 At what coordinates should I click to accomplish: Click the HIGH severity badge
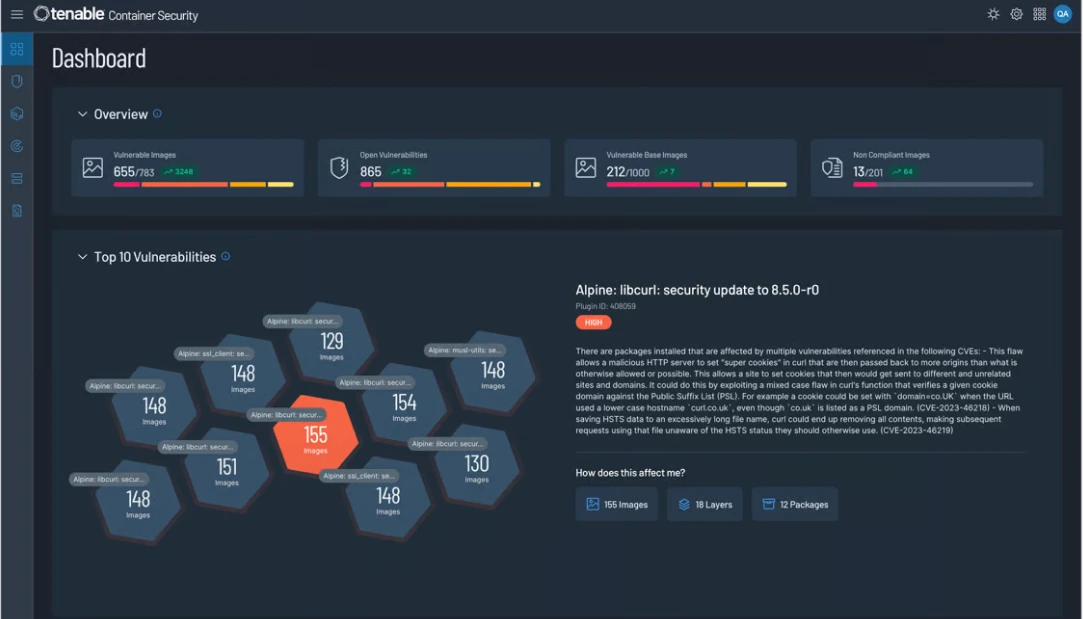tap(593, 322)
